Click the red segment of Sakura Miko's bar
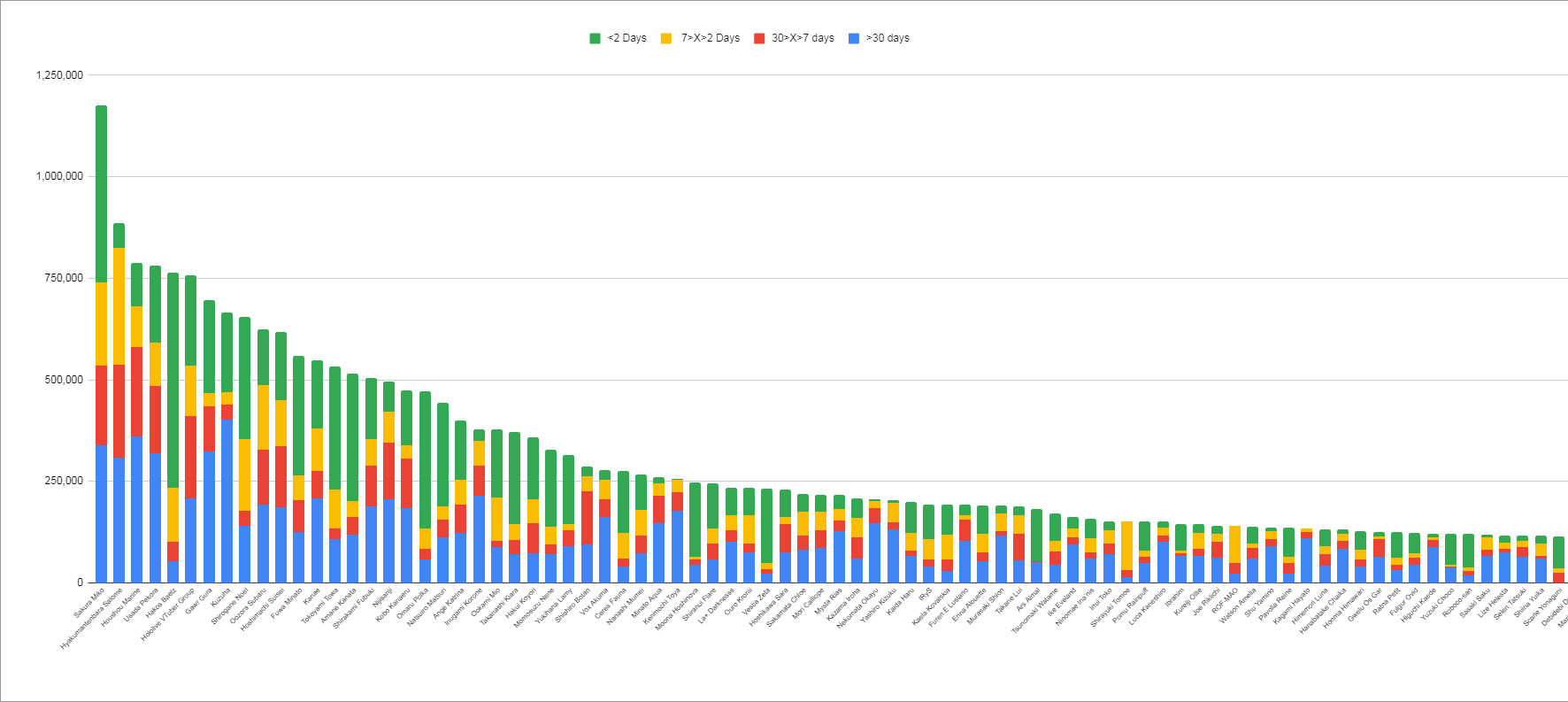Screen dimensions: 1568x702 click(x=102, y=405)
